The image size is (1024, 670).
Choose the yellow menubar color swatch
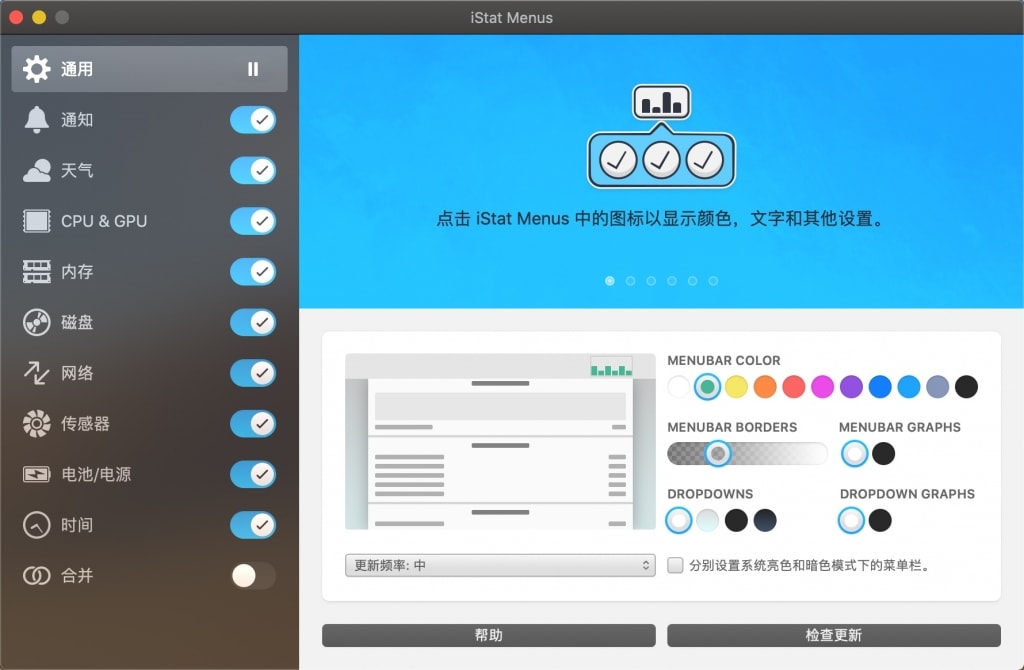click(x=736, y=387)
